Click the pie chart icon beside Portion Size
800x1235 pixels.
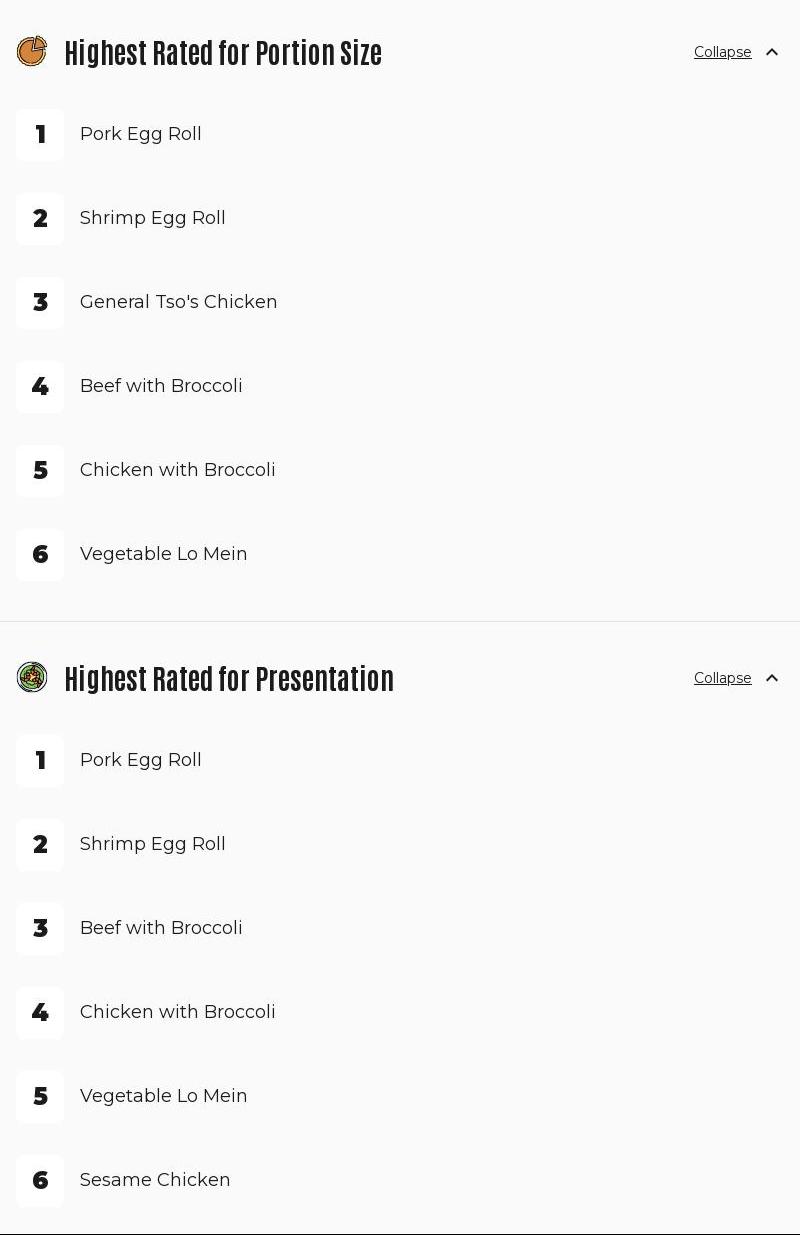[x=32, y=52]
